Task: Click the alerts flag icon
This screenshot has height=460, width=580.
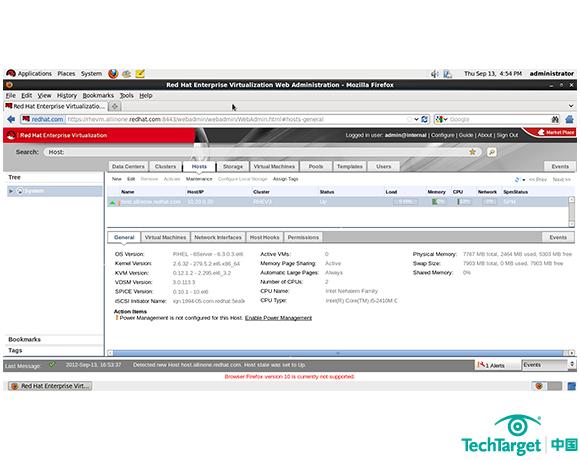Action: 481,365
